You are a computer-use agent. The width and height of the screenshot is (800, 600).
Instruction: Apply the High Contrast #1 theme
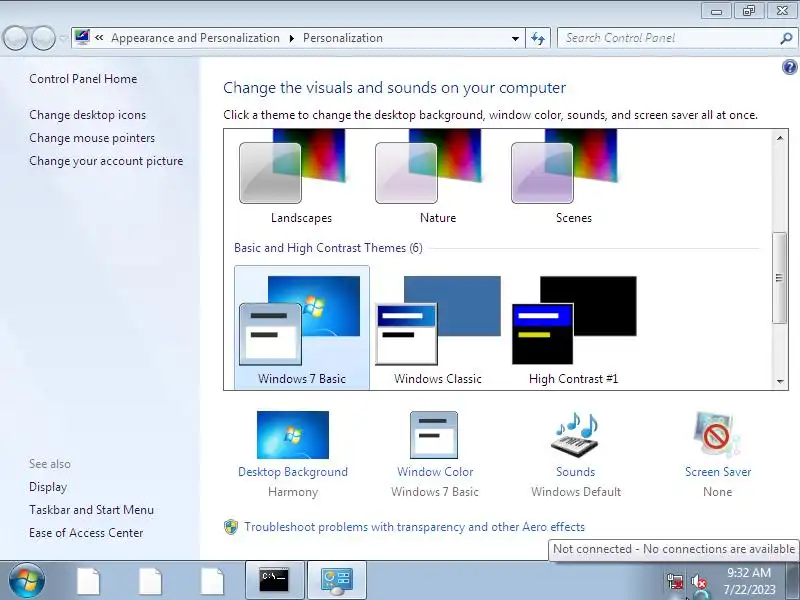point(573,328)
